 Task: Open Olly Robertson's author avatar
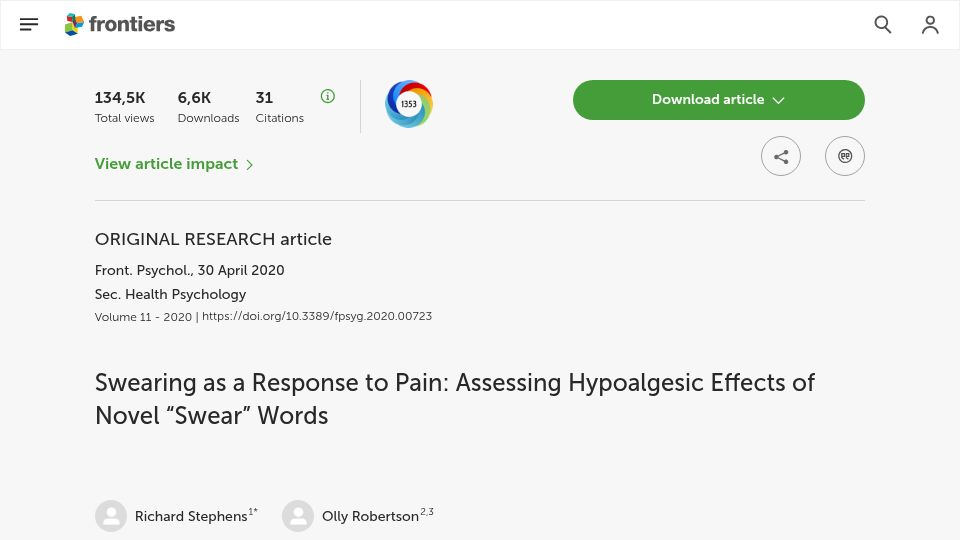[298, 516]
